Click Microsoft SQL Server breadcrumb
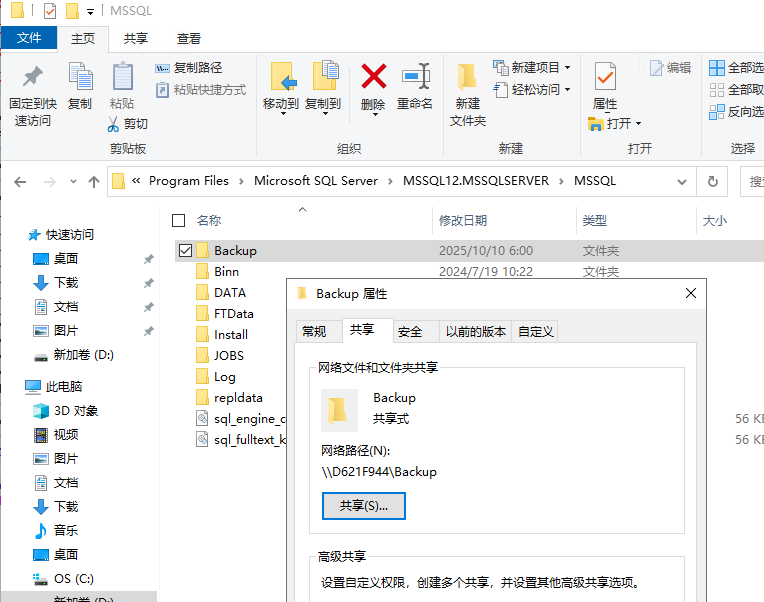 316,181
